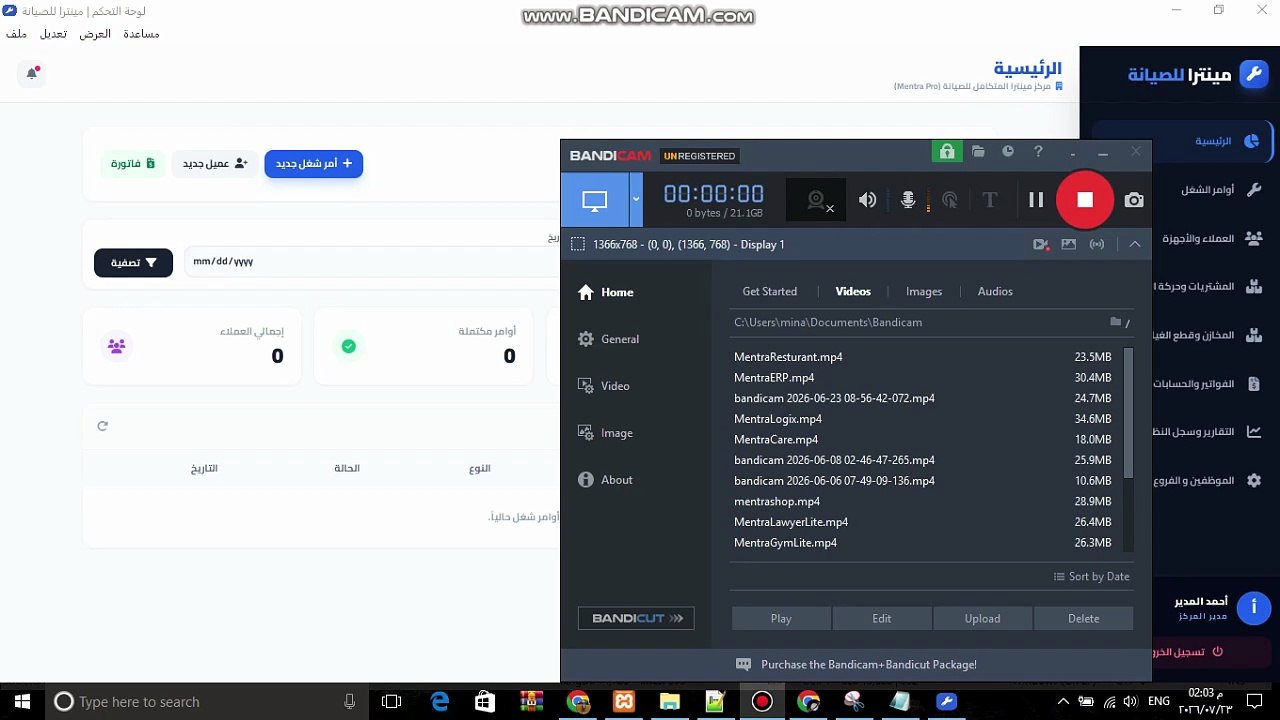The height and width of the screenshot is (720, 1280).
Task: Toggle speaker sound recording in Bandicam
Action: click(x=867, y=200)
